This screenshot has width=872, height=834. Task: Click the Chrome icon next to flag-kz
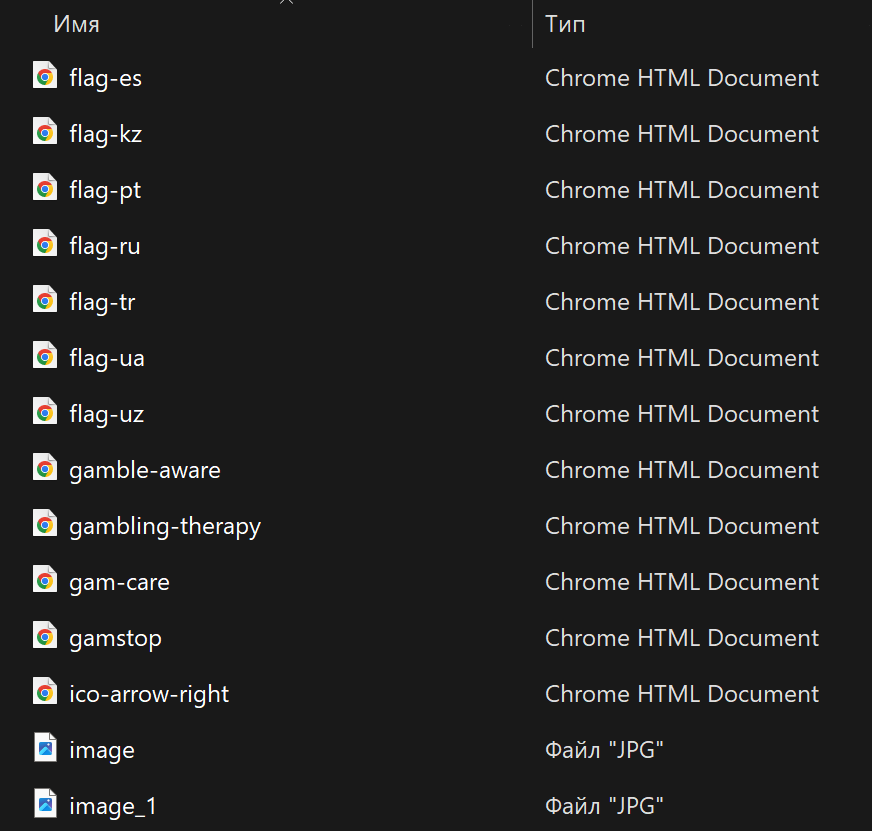(45, 133)
